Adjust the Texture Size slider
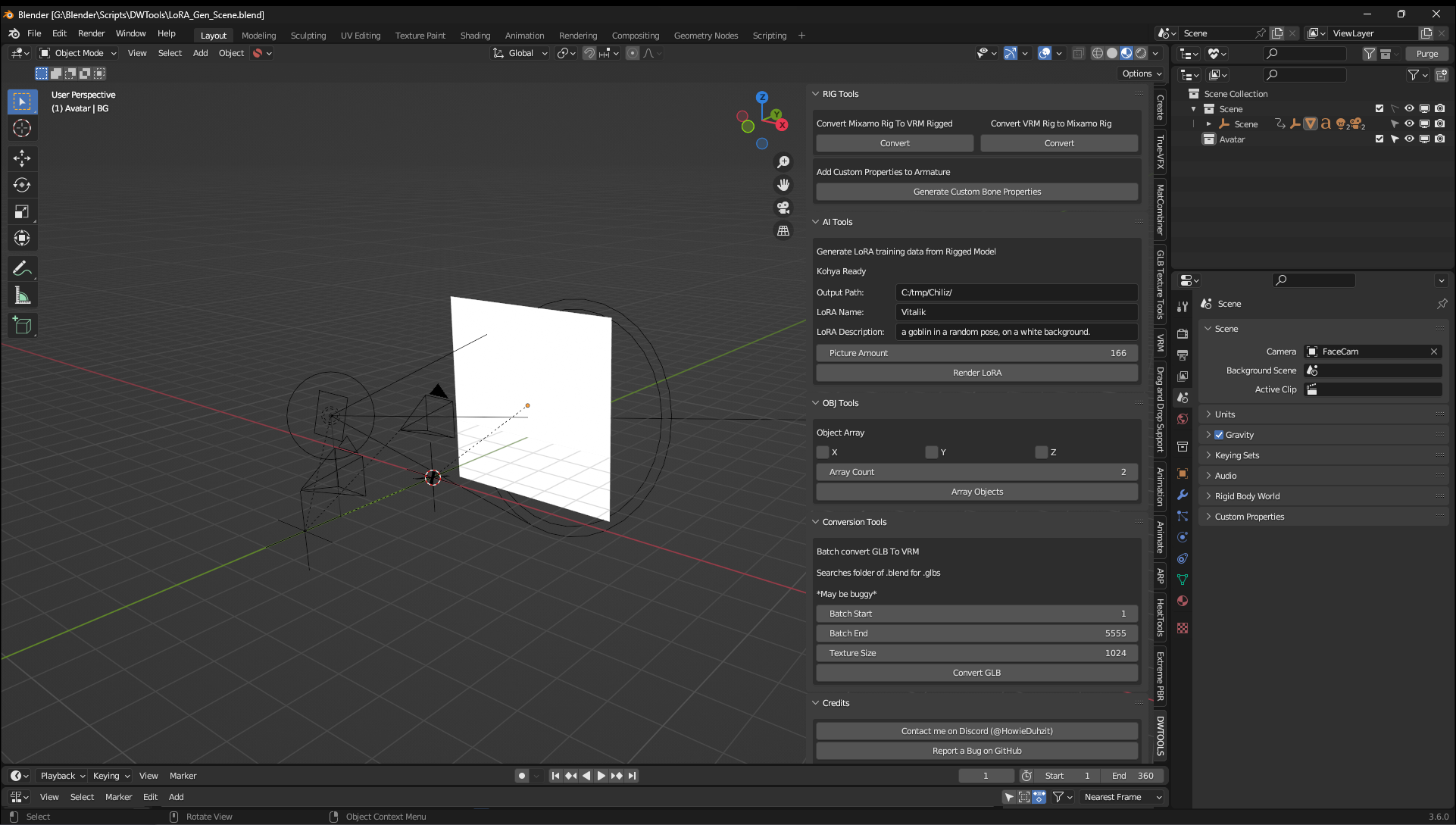Viewport: 1456px width, 825px height. point(976,652)
